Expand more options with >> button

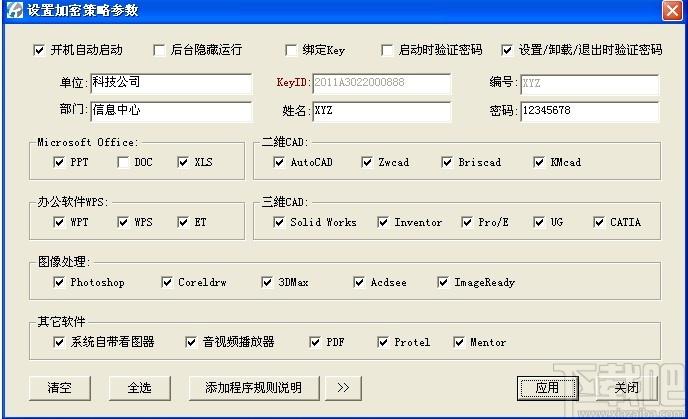[x=344, y=388]
